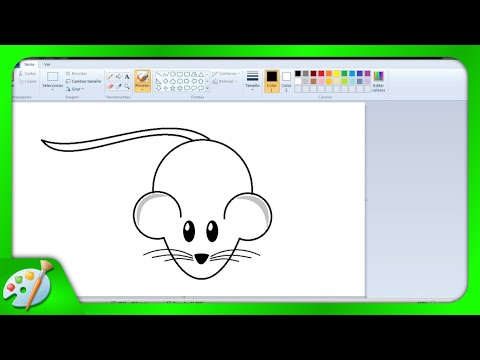The image size is (480, 360).
Task: Choose the cloud callout shape
Action: [201, 88]
